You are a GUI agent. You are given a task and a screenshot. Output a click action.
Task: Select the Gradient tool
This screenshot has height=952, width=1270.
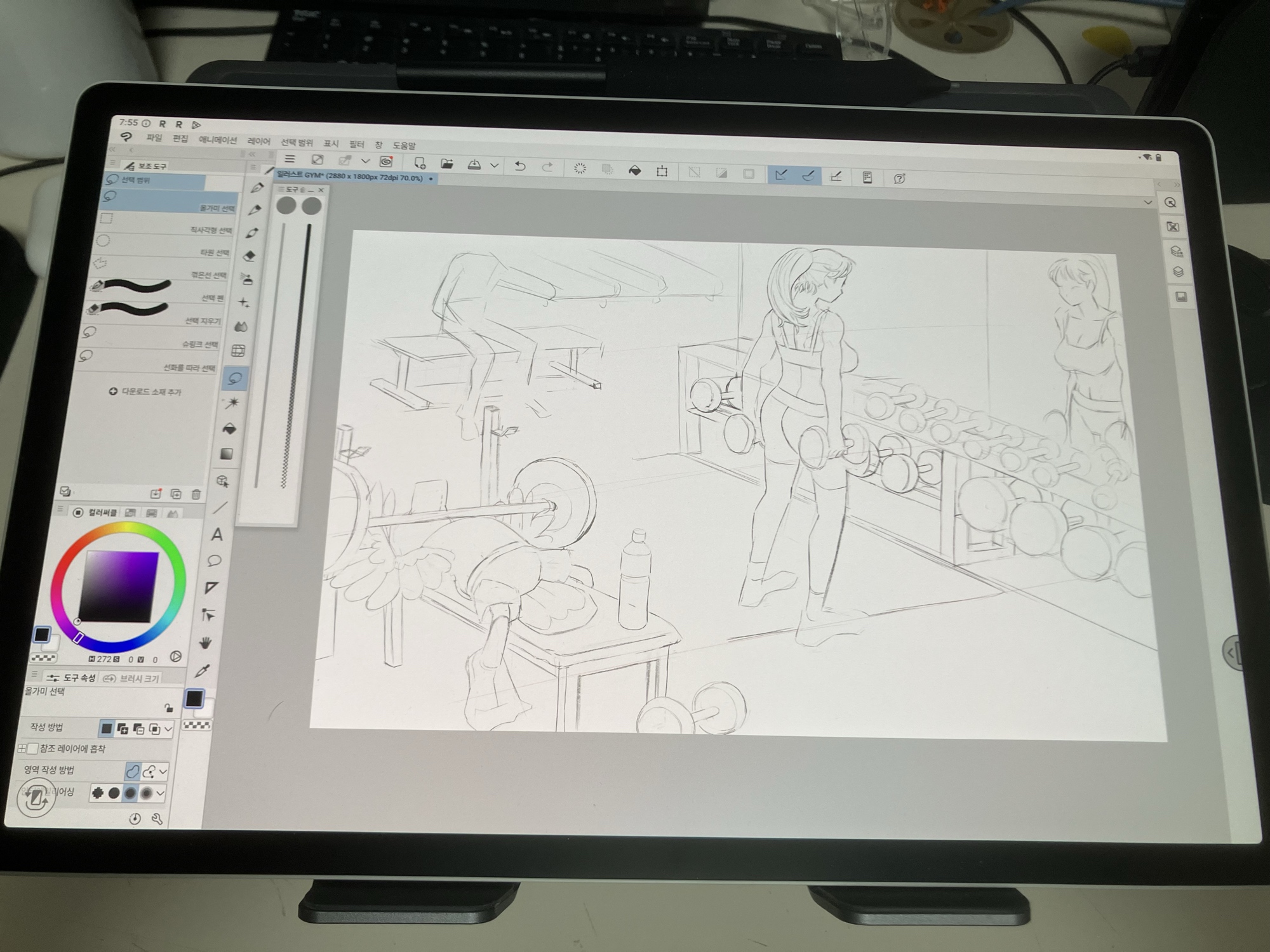click(x=227, y=454)
